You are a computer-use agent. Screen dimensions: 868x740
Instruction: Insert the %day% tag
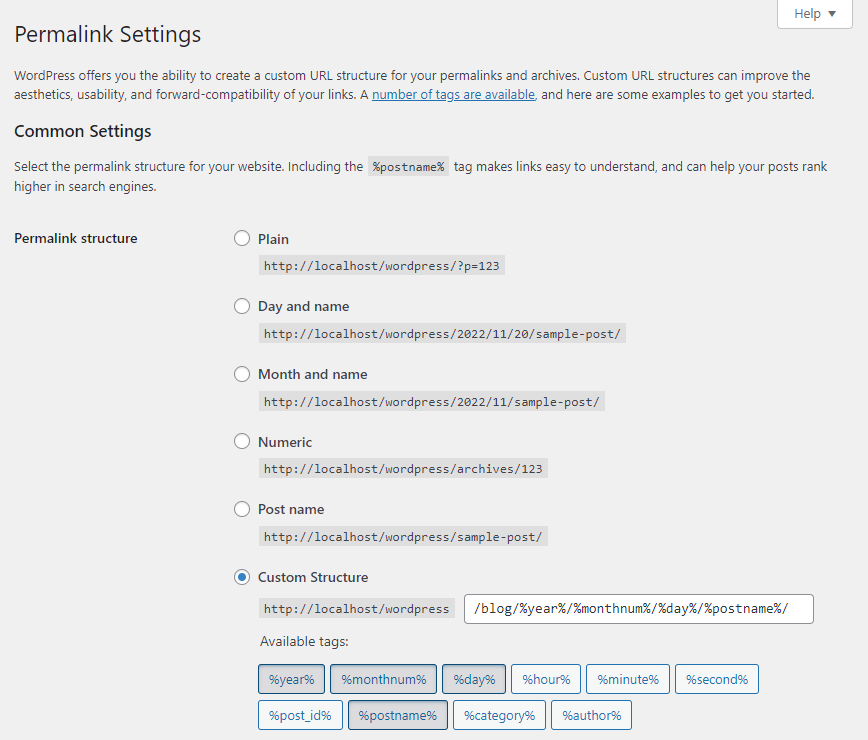[473, 678]
